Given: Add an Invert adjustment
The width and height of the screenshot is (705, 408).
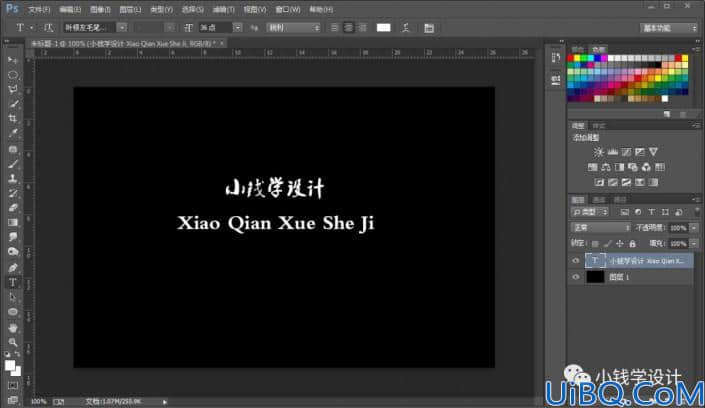Looking at the screenshot, I should click(x=599, y=182).
